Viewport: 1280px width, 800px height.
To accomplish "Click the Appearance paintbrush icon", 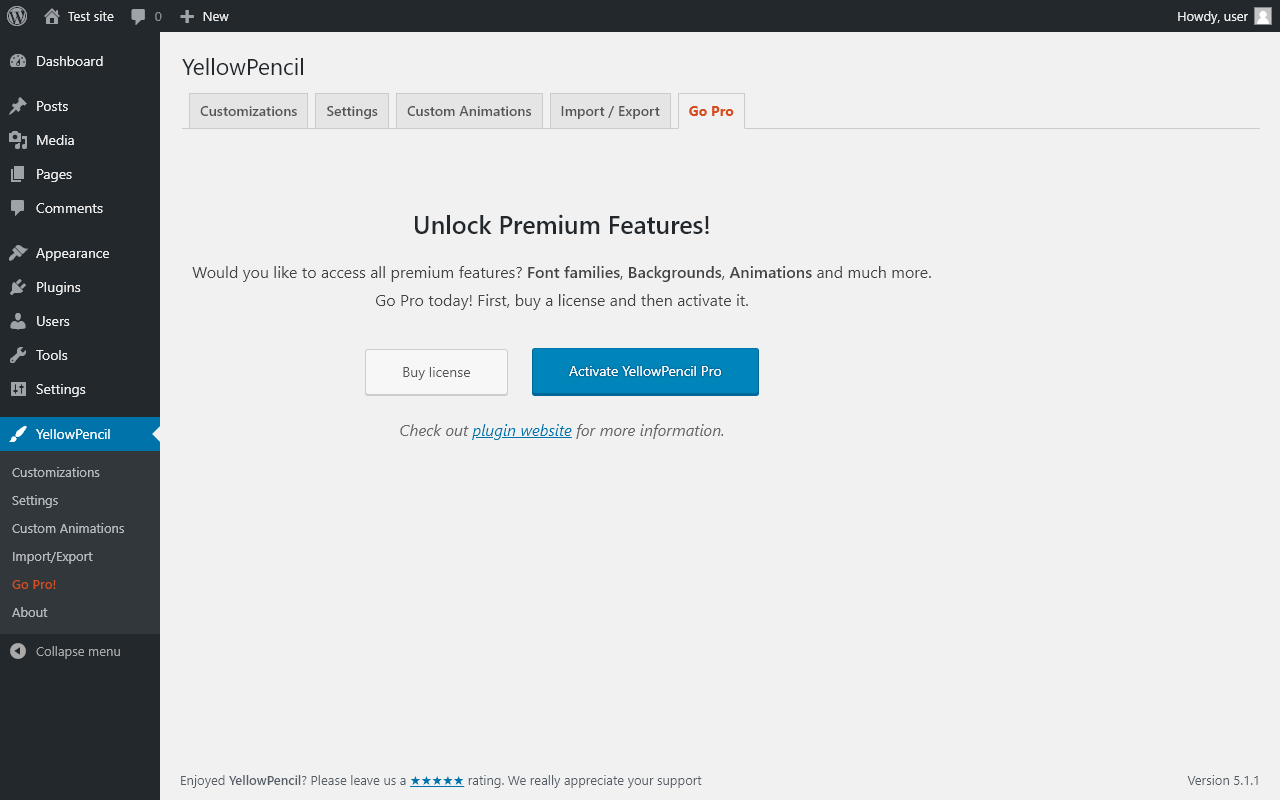I will coord(18,253).
